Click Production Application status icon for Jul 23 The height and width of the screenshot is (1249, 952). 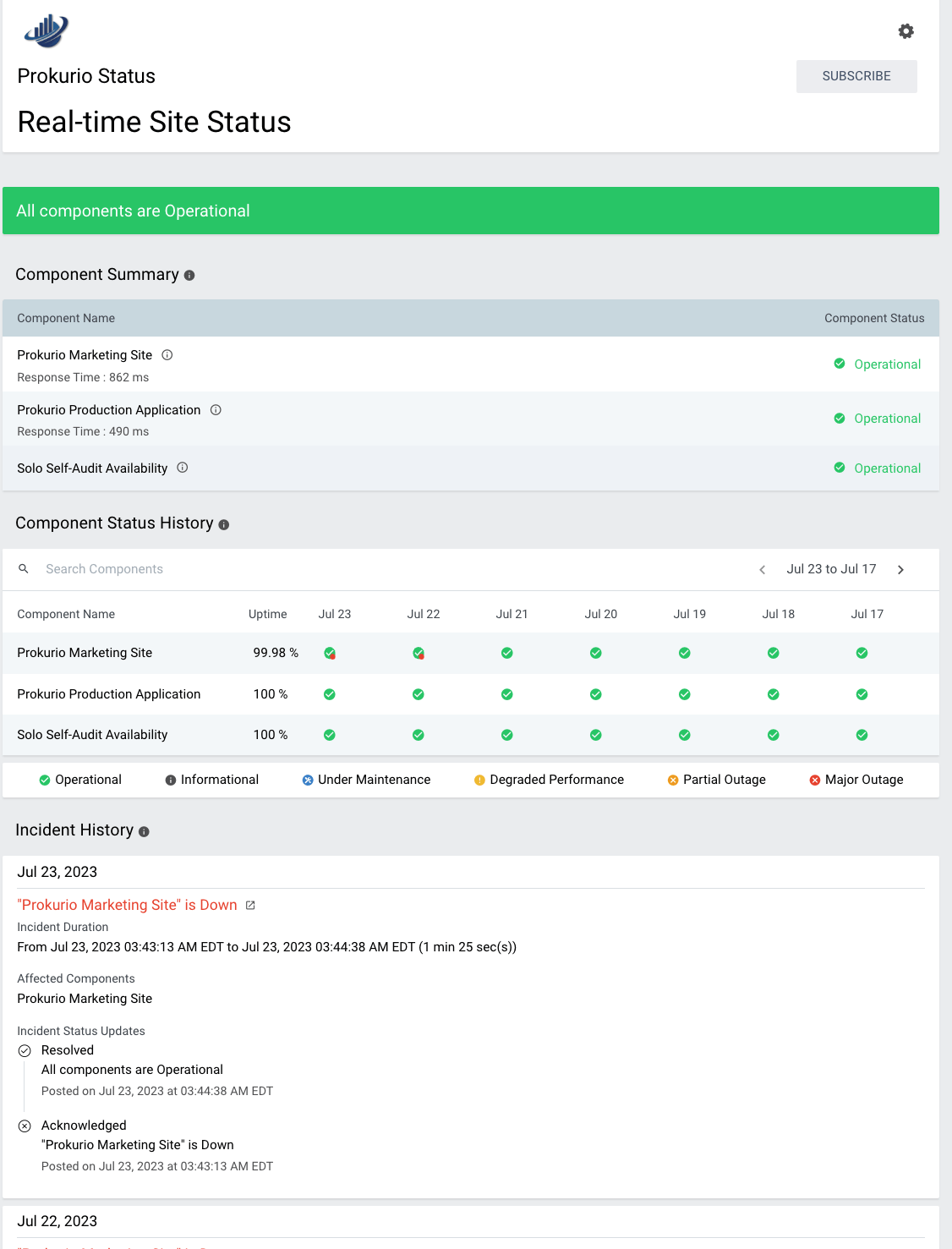click(x=330, y=694)
